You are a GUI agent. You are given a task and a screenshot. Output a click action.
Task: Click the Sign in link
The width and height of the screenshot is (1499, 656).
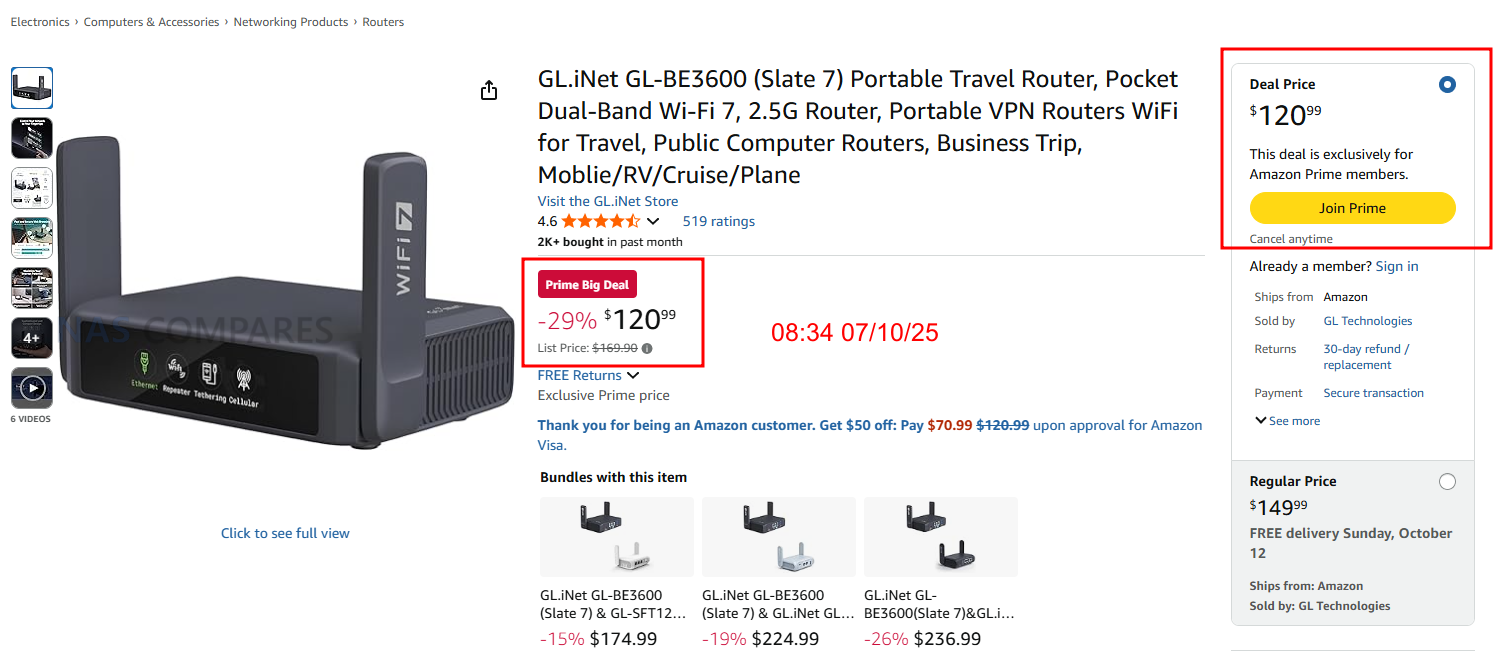click(x=1397, y=266)
